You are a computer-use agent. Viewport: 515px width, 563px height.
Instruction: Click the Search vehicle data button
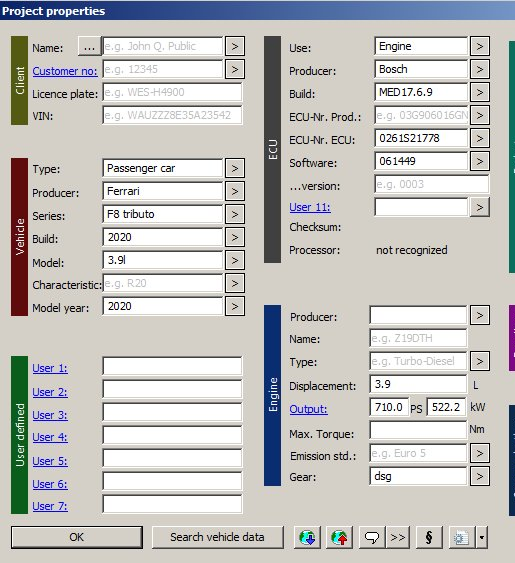pyautogui.click(x=218, y=538)
